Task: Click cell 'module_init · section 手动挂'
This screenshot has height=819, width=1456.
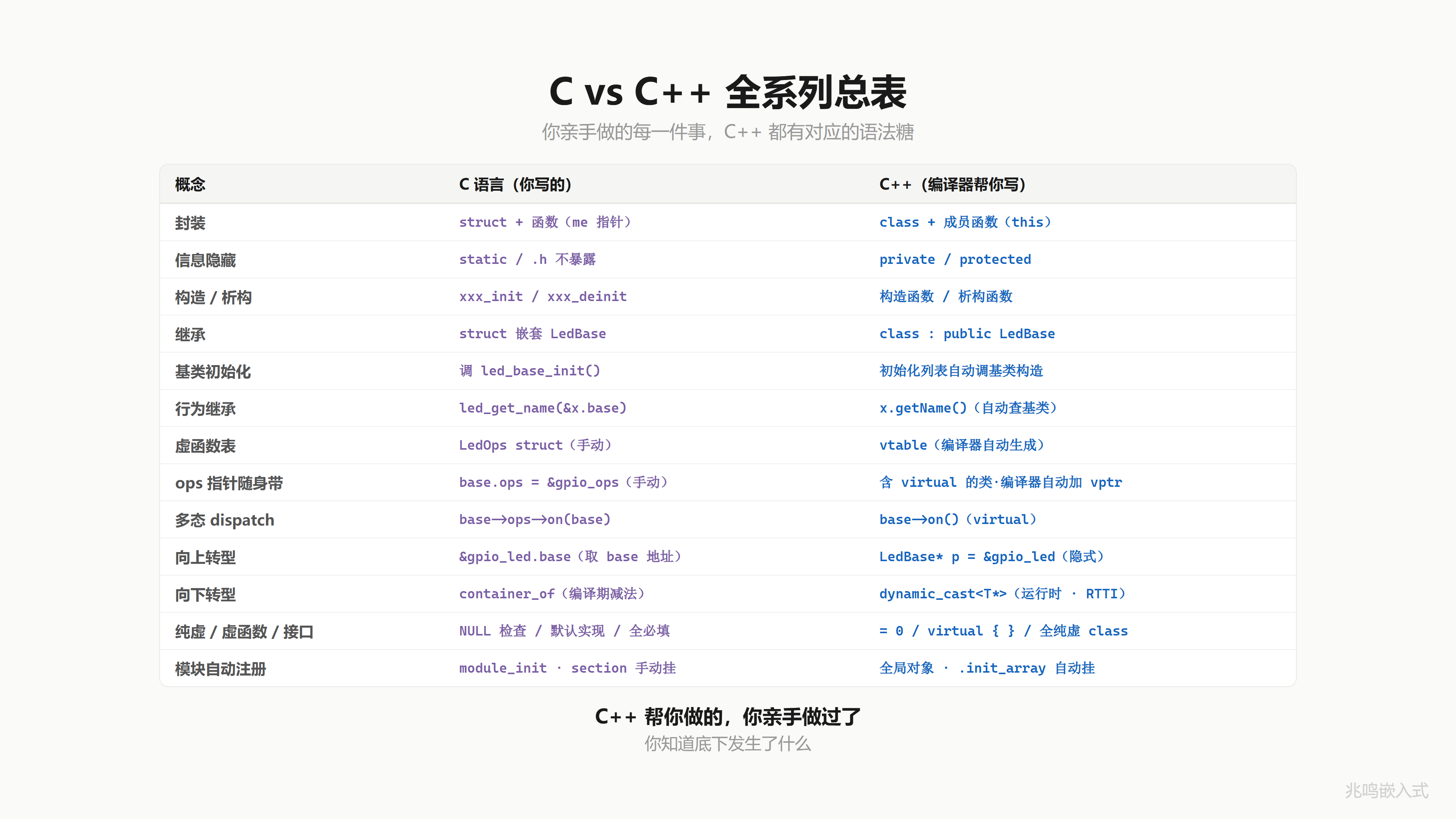Action: point(568,668)
